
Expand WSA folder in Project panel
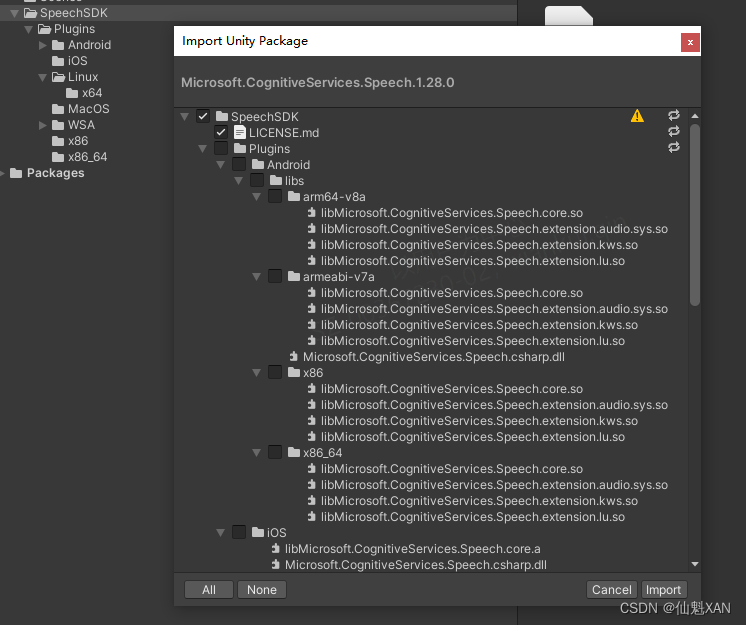[43, 125]
